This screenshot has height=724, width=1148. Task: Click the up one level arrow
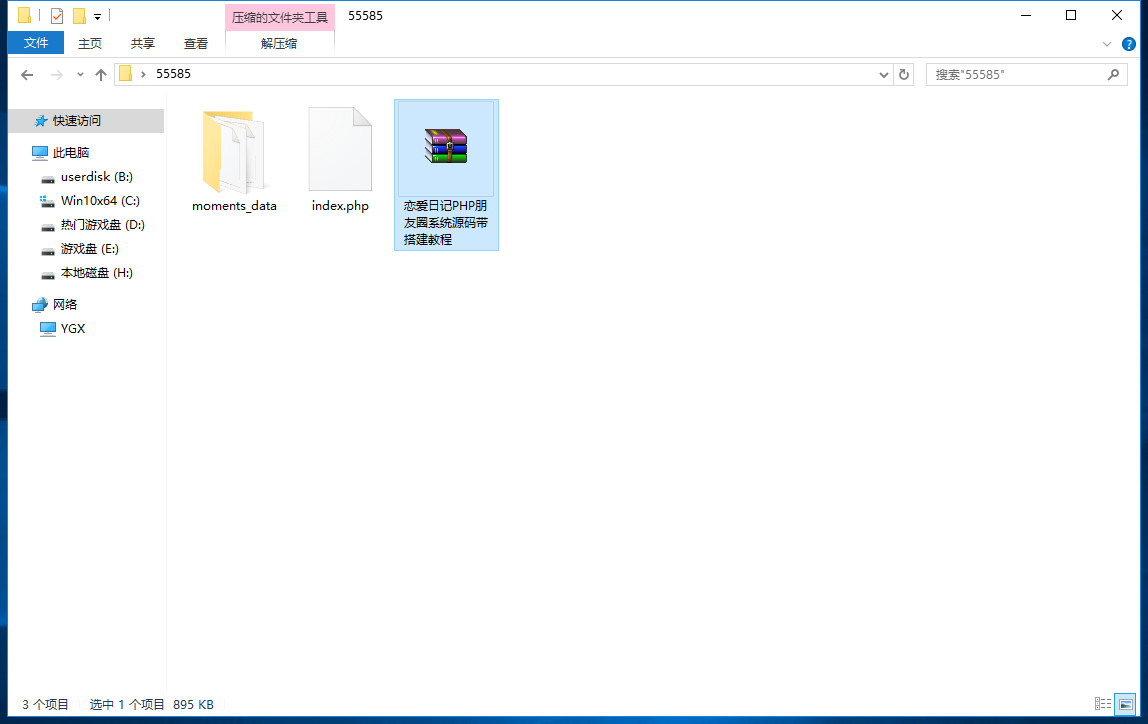(x=101, y=75)
